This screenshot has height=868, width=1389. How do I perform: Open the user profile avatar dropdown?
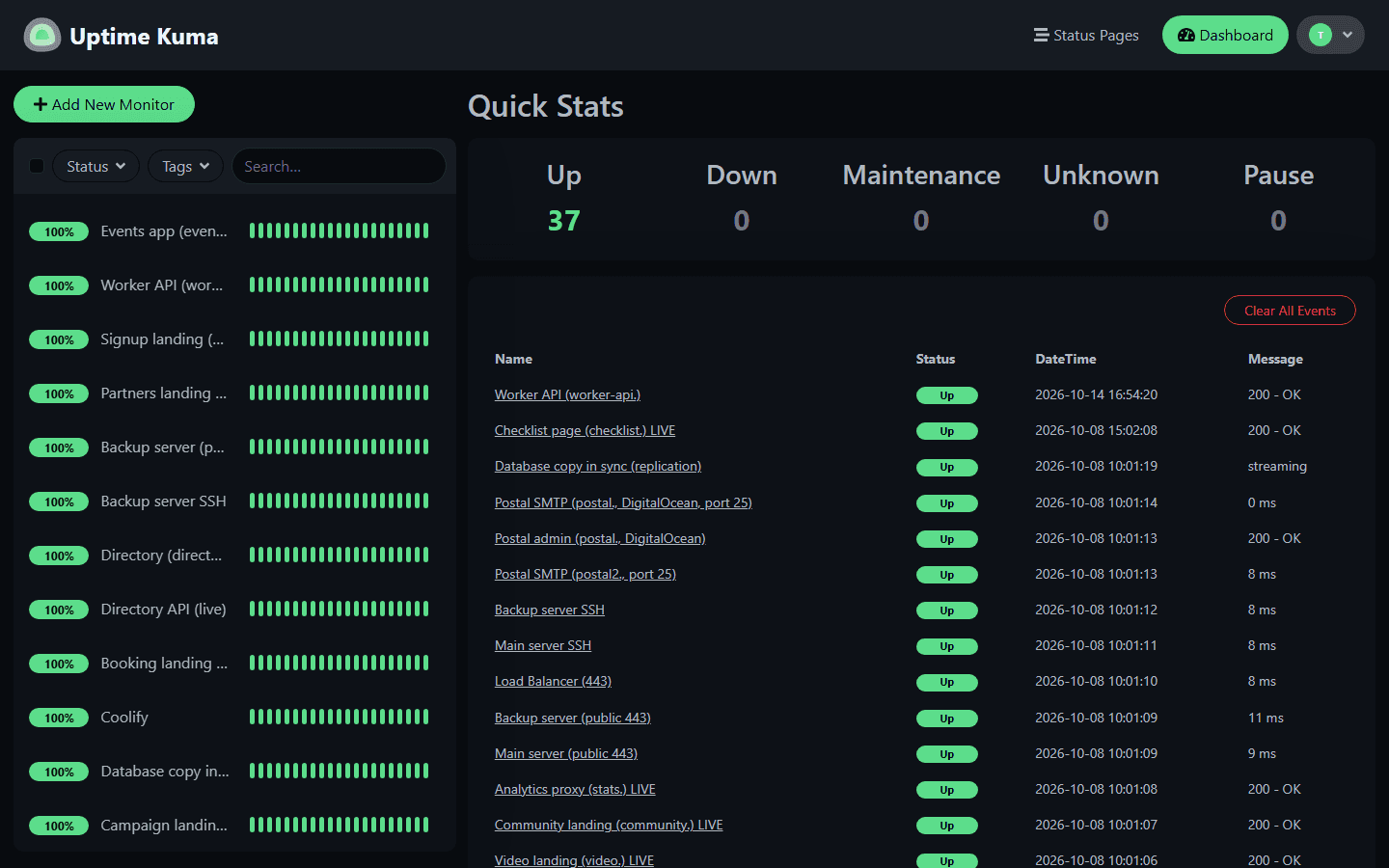[x=1330, y=36]
